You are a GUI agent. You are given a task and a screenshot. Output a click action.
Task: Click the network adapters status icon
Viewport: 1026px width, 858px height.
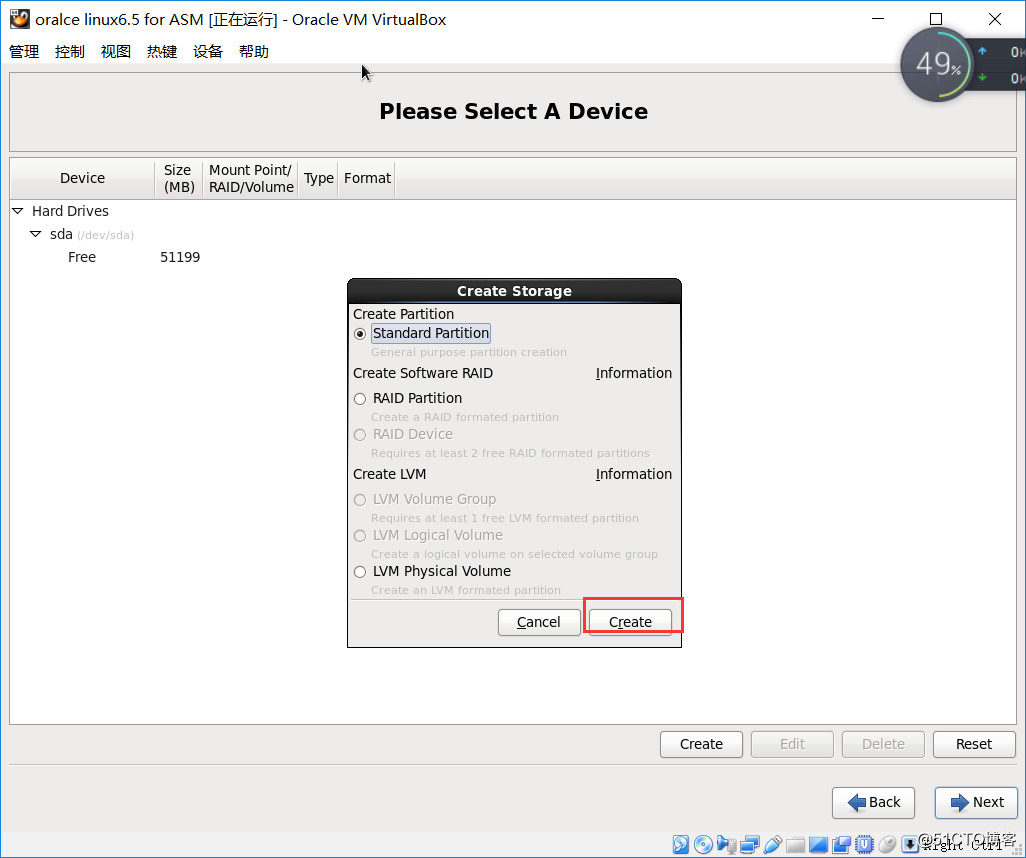tap(750, 844)
